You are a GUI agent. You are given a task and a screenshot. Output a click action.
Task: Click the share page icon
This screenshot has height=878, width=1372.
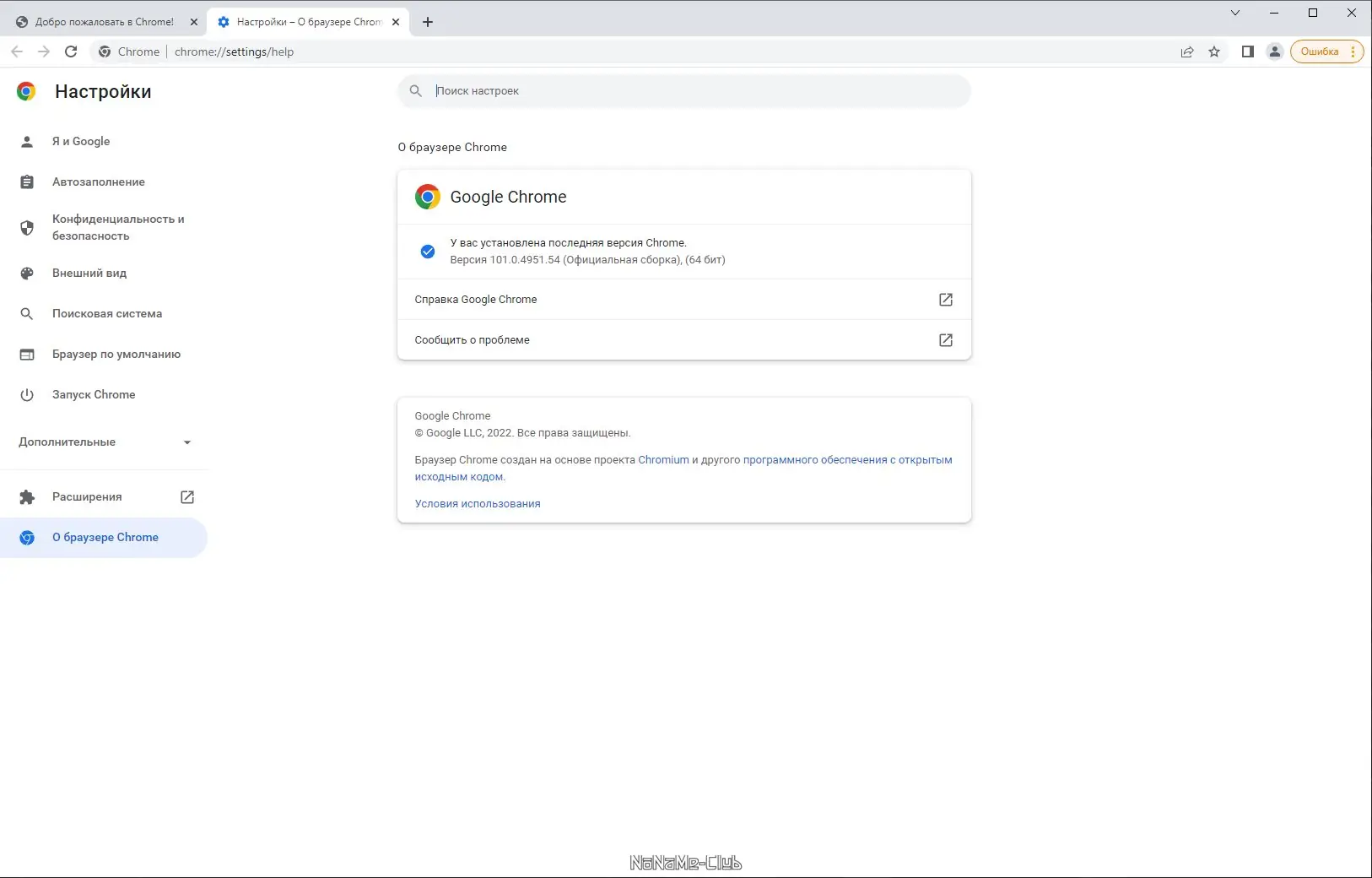(x=1187, y=51)
